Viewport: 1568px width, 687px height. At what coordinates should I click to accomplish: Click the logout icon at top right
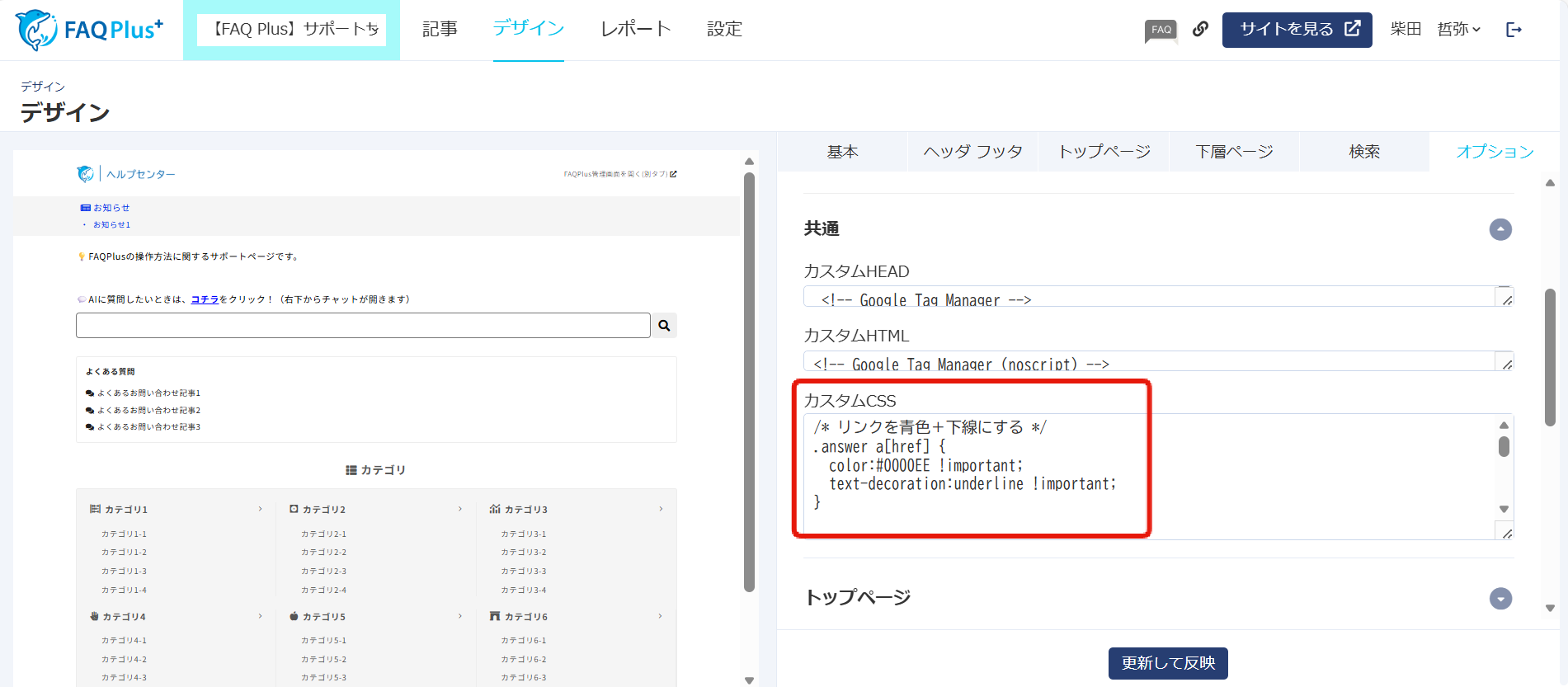click(1514, 30)
